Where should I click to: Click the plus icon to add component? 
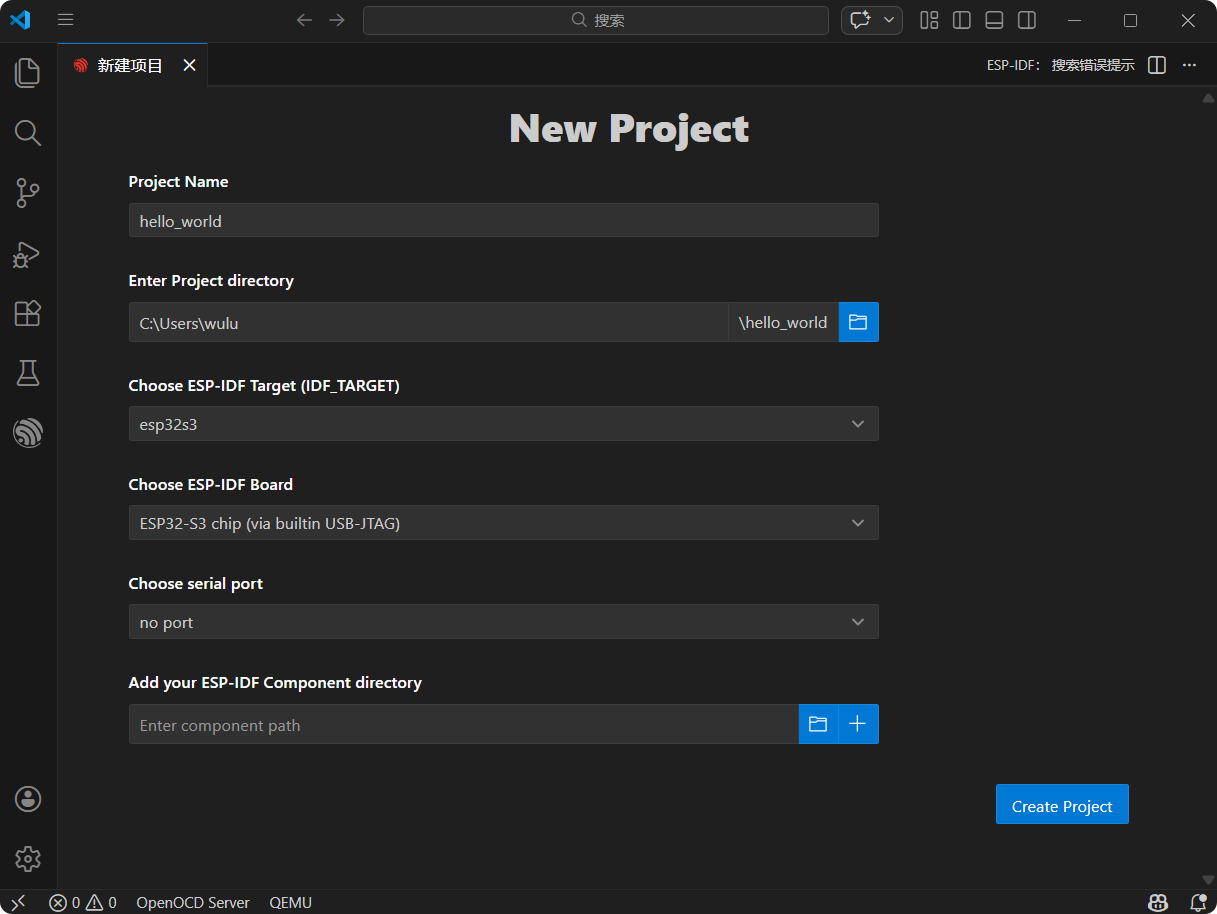point(858,724)
